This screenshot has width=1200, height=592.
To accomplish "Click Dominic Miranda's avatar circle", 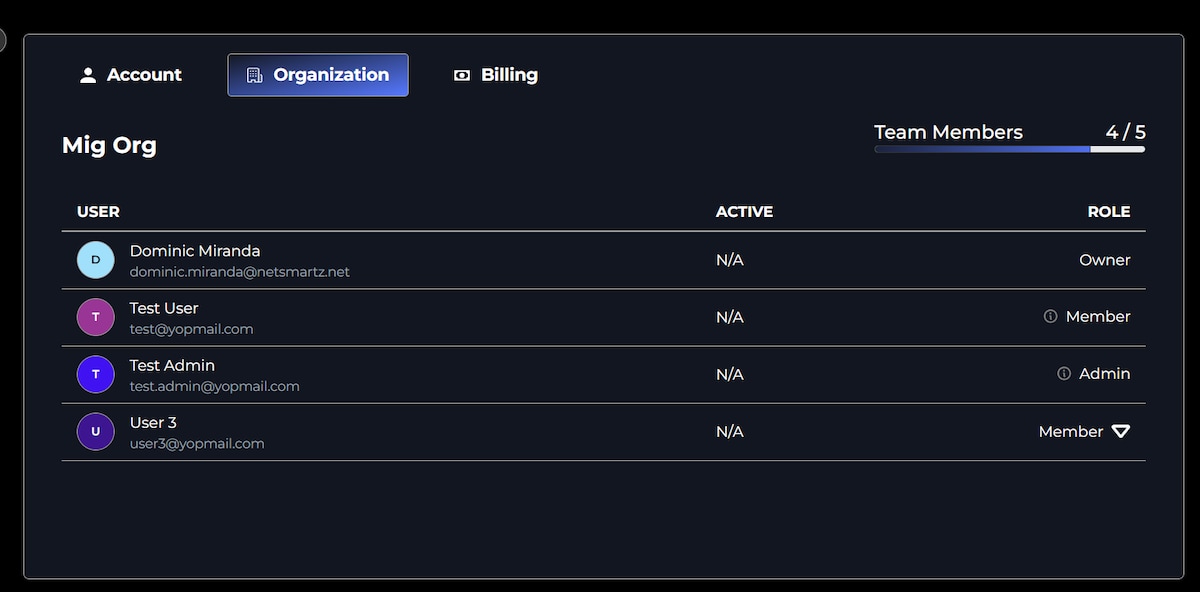I will (x=96, y=260).
